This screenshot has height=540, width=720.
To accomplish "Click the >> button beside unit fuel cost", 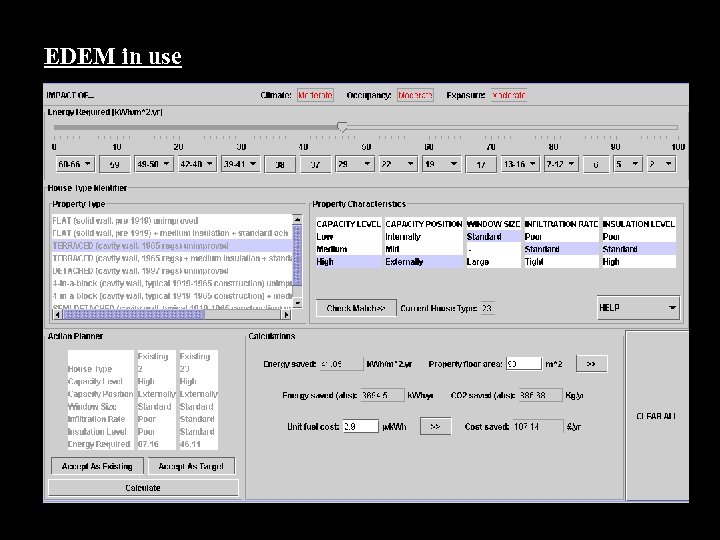I will [x=435, y=427].
